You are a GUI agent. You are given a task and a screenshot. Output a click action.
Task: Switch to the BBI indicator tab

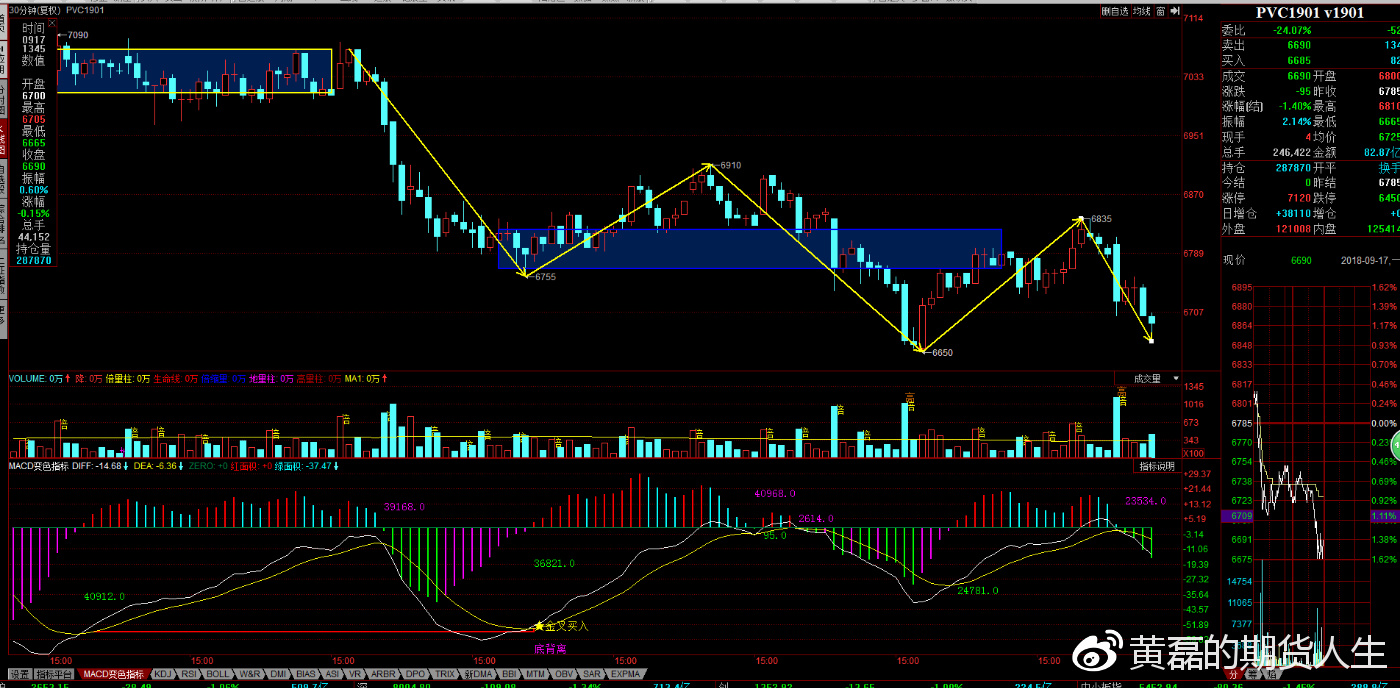510,674
